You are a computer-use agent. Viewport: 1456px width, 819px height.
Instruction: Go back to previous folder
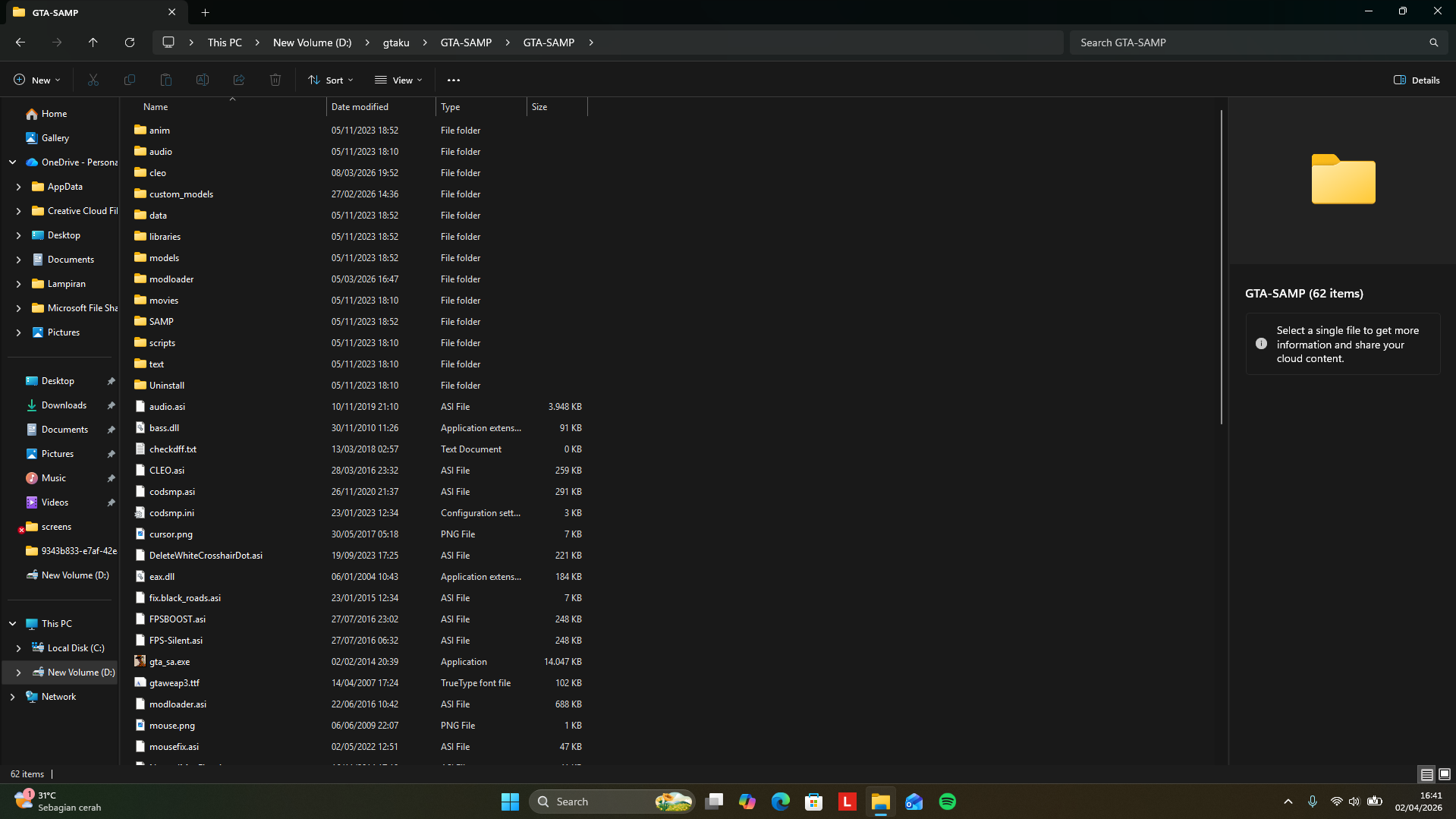(20, 43)
